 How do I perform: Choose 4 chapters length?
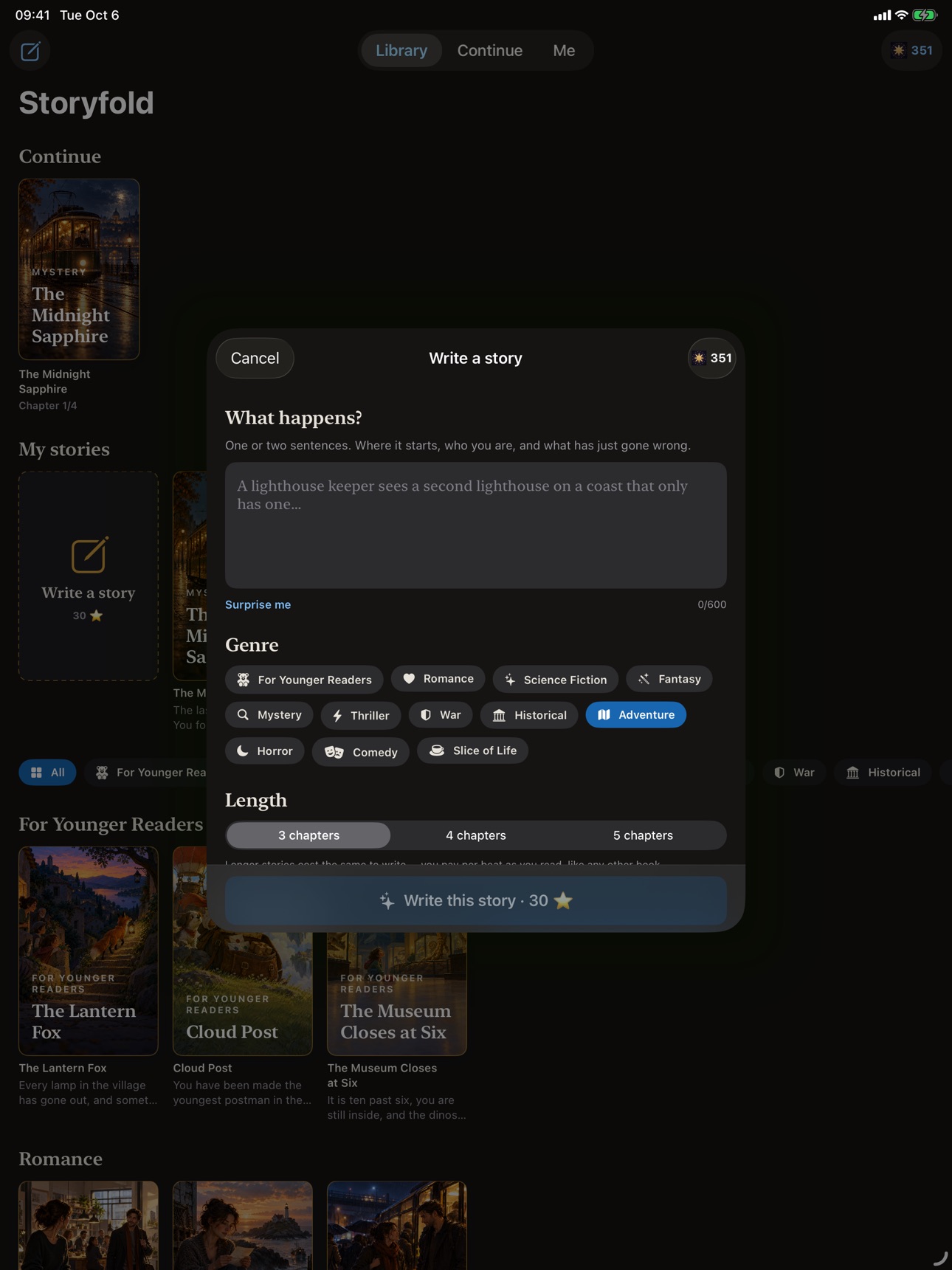pyautogui.click(x=475, y=835)
